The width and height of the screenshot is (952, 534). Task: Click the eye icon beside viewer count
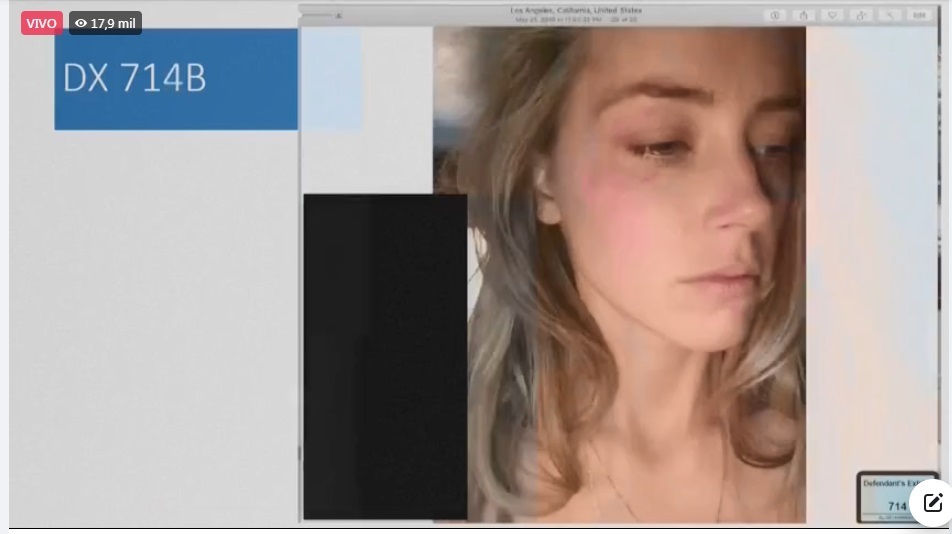[81, 23]
